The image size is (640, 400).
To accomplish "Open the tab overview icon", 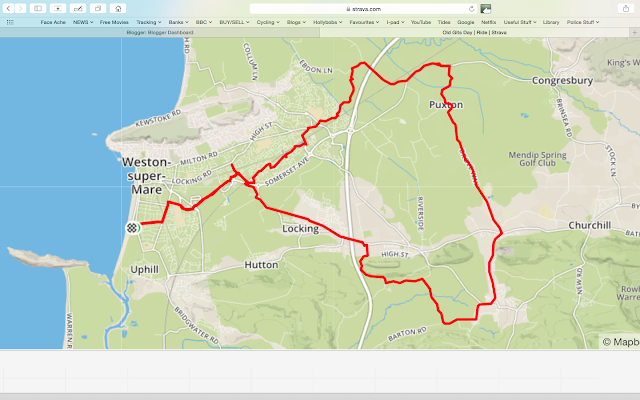I will coord(98,8).
